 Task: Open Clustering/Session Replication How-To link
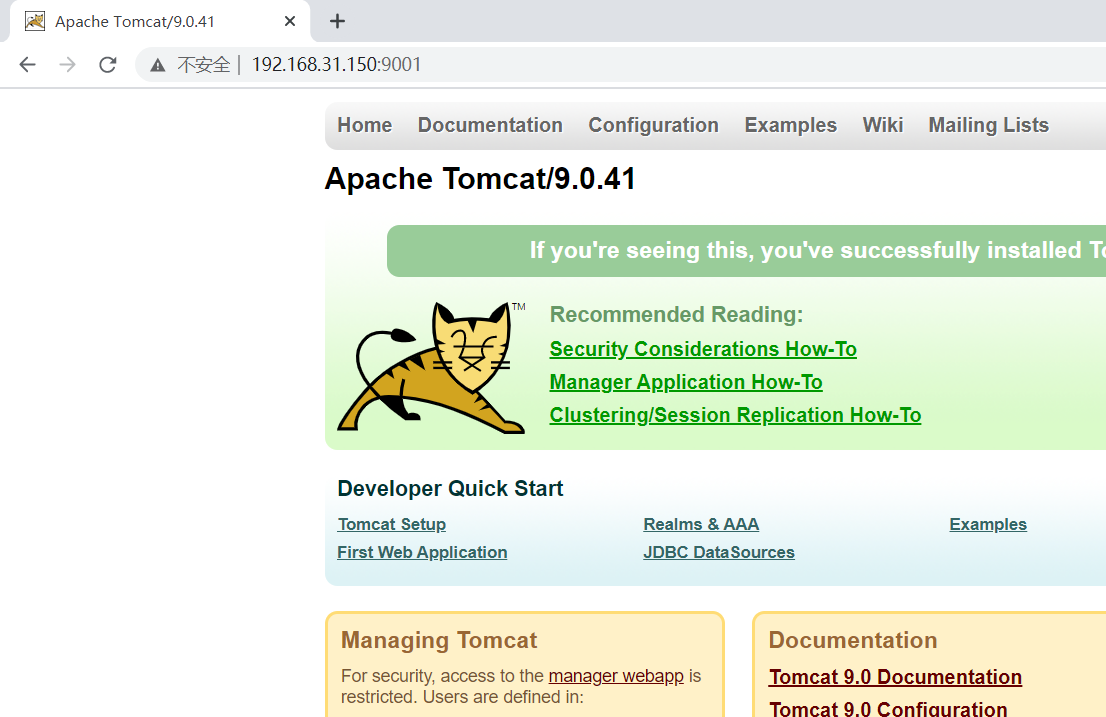click(x=735, y=415)
